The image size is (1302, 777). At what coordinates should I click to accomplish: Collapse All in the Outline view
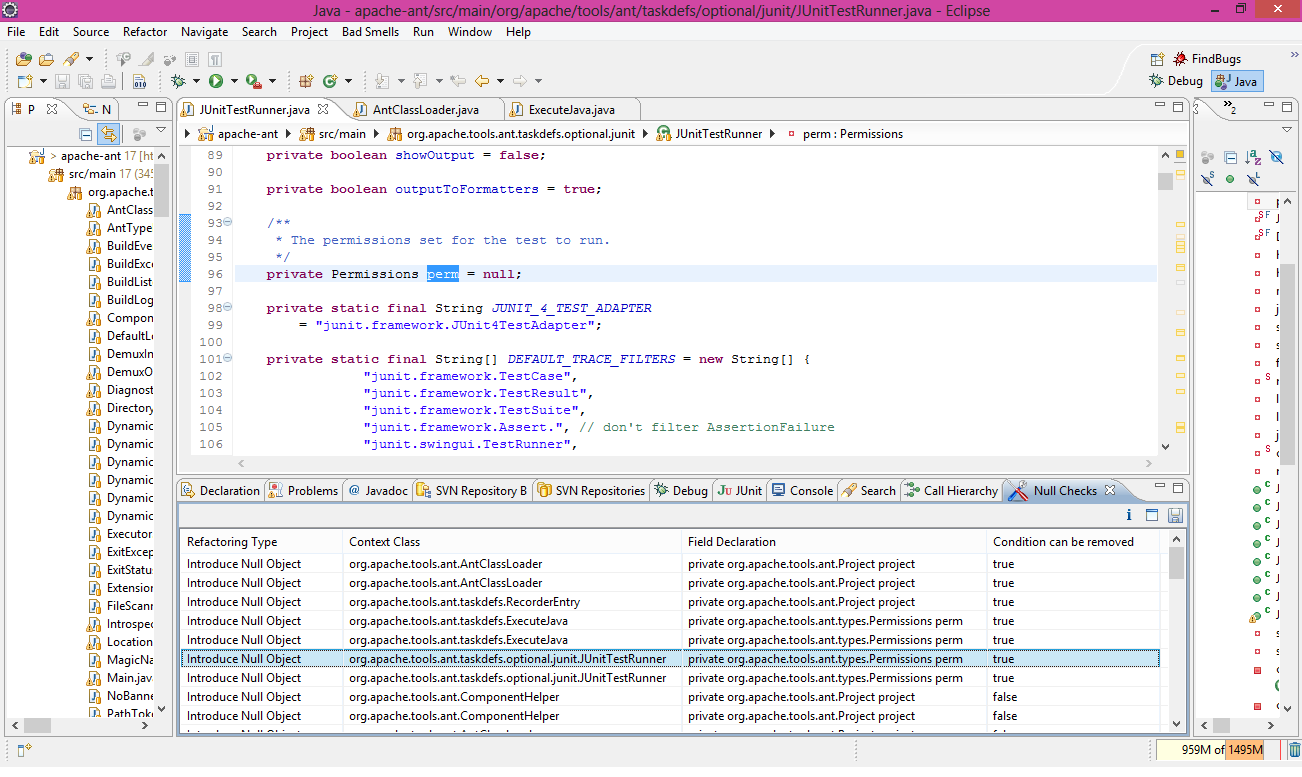pos(1231,157)
